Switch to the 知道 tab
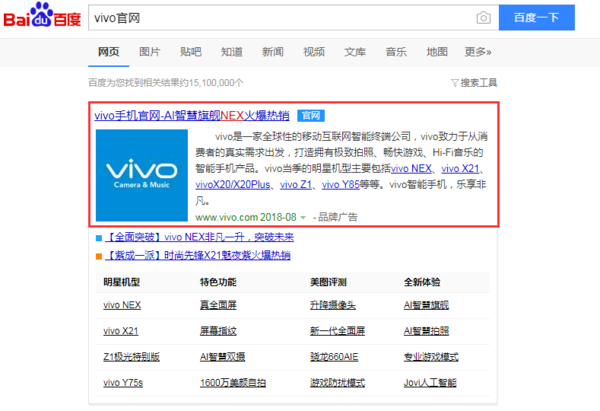Image resolution: width=600 pixels, height=411 pixels. click(x=232, y=52)
